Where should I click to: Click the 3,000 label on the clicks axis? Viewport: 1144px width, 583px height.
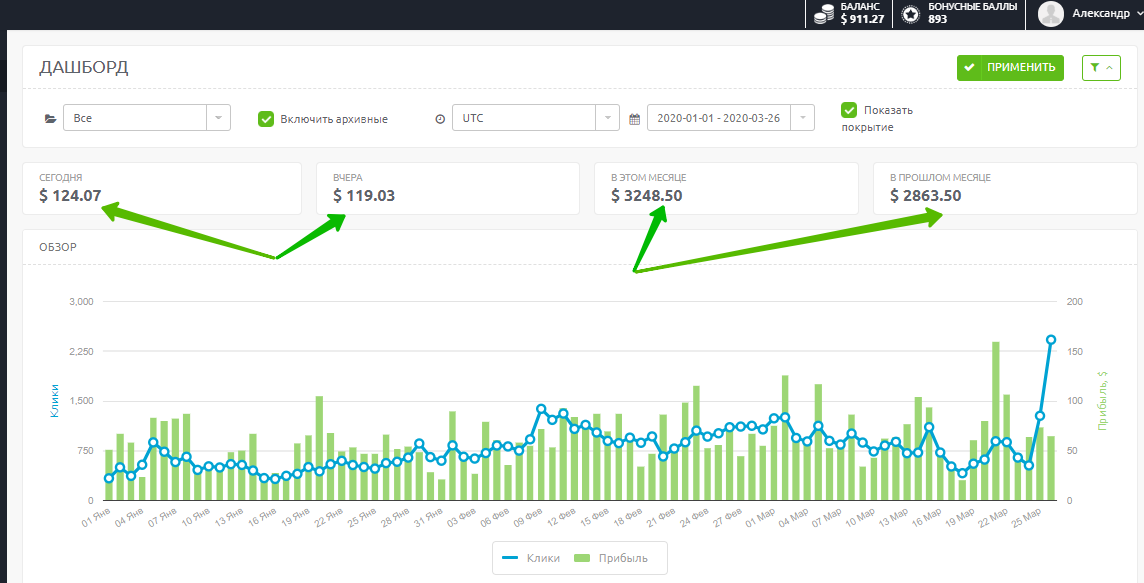point(82,301)
